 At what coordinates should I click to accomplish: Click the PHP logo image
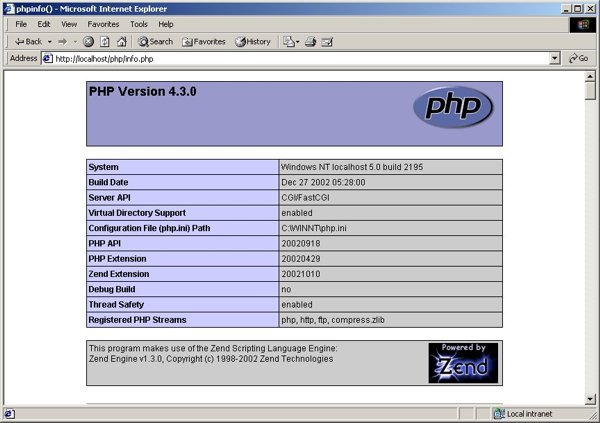(453, 107)
